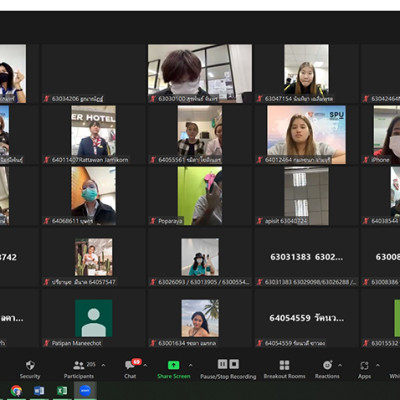Expand the arrow next to Participants

click(x=103, y=365)
